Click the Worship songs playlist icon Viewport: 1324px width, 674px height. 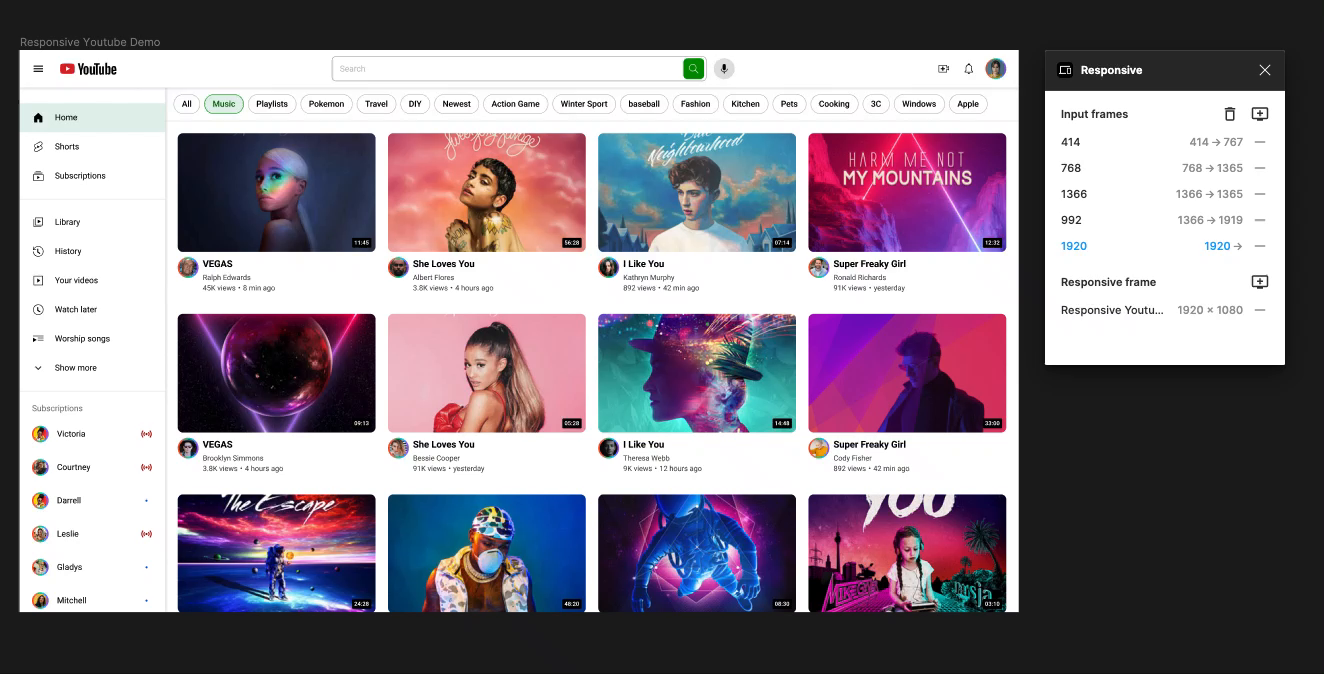(38, 338)
